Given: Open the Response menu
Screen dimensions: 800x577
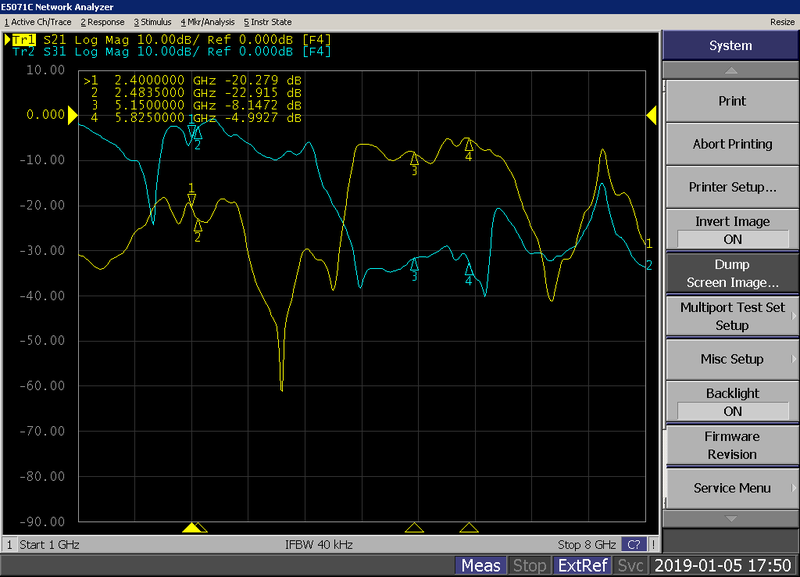Looking at the screenshot, I should point(103,21).
